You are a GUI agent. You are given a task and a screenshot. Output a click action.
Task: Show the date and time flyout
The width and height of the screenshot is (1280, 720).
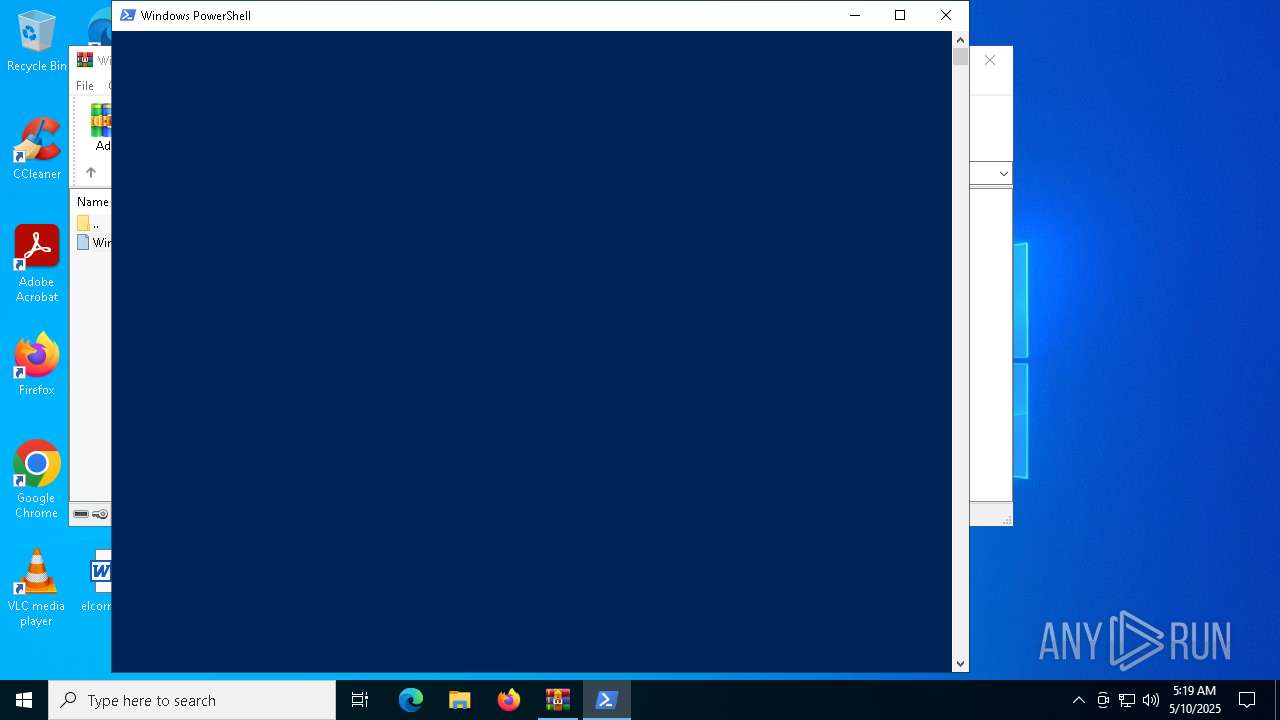pos(1195,700)
